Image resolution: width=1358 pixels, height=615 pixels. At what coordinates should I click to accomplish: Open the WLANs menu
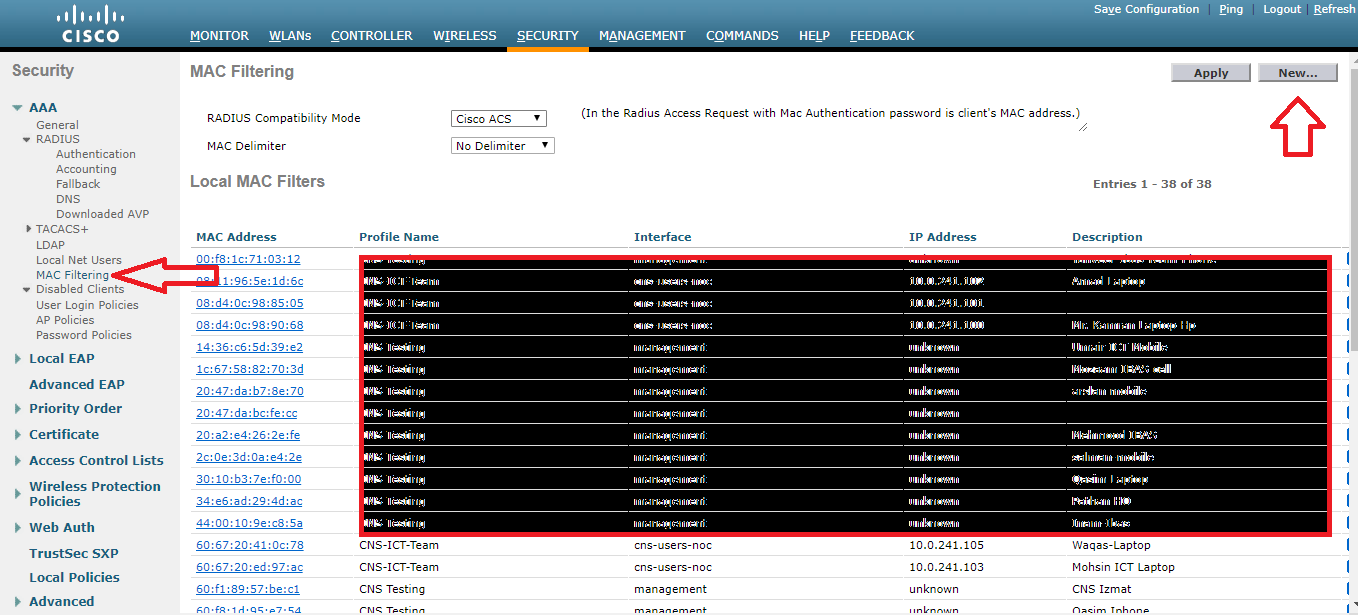[x=290, y=35]
